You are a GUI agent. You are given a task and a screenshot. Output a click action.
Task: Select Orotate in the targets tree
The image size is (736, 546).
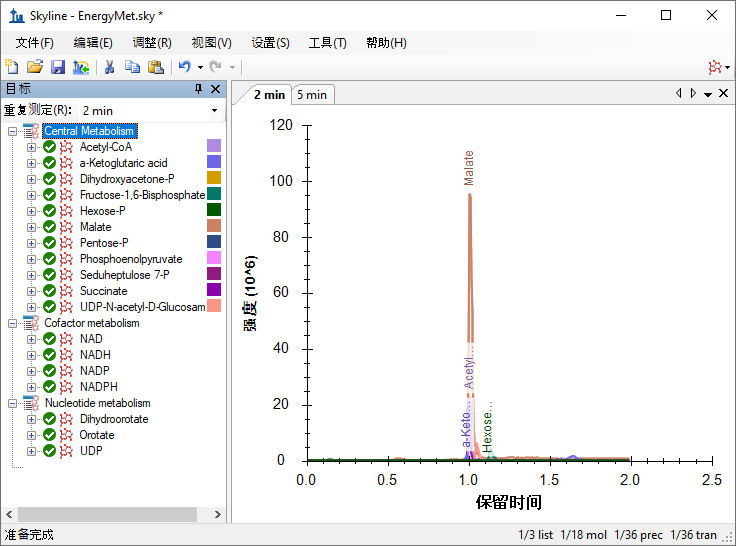[x=97, y=435]
